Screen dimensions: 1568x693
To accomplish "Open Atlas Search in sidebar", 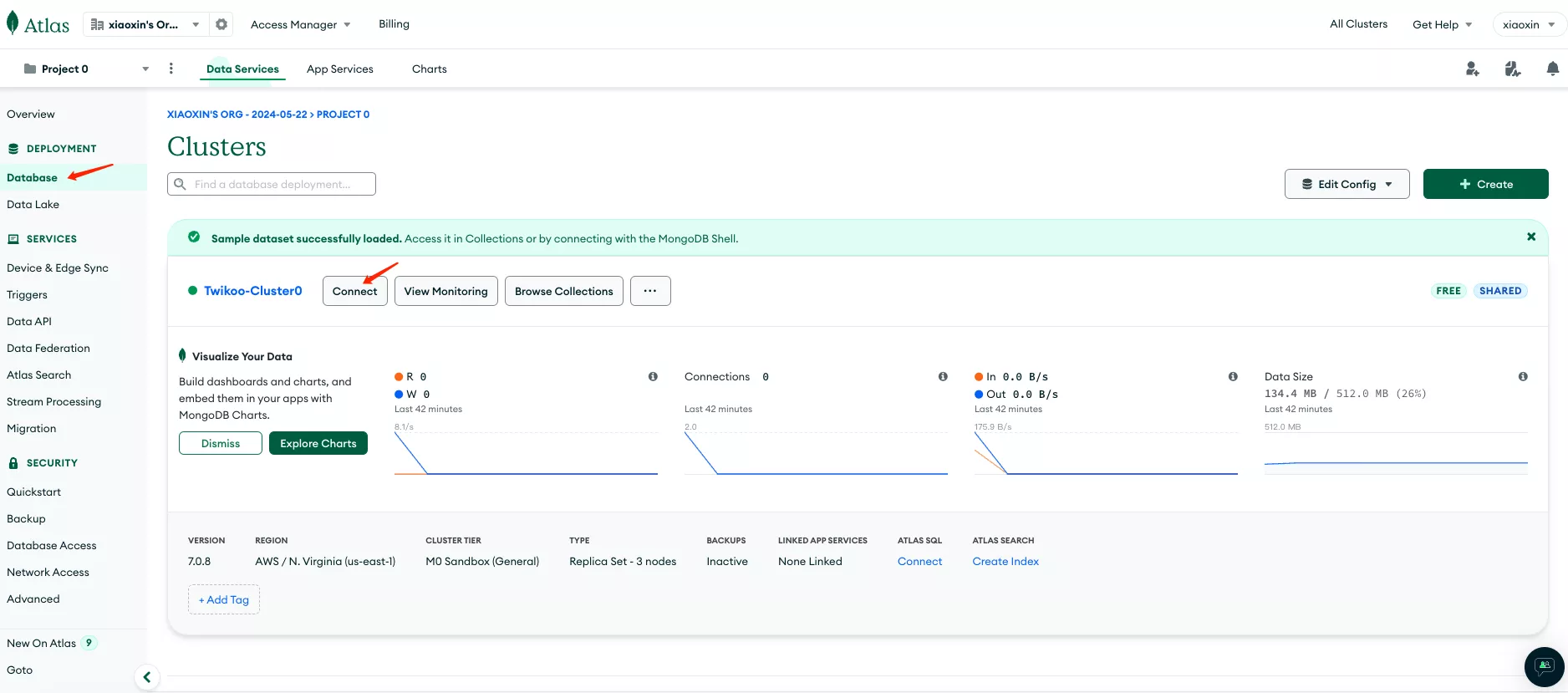I will pos(38,375).
